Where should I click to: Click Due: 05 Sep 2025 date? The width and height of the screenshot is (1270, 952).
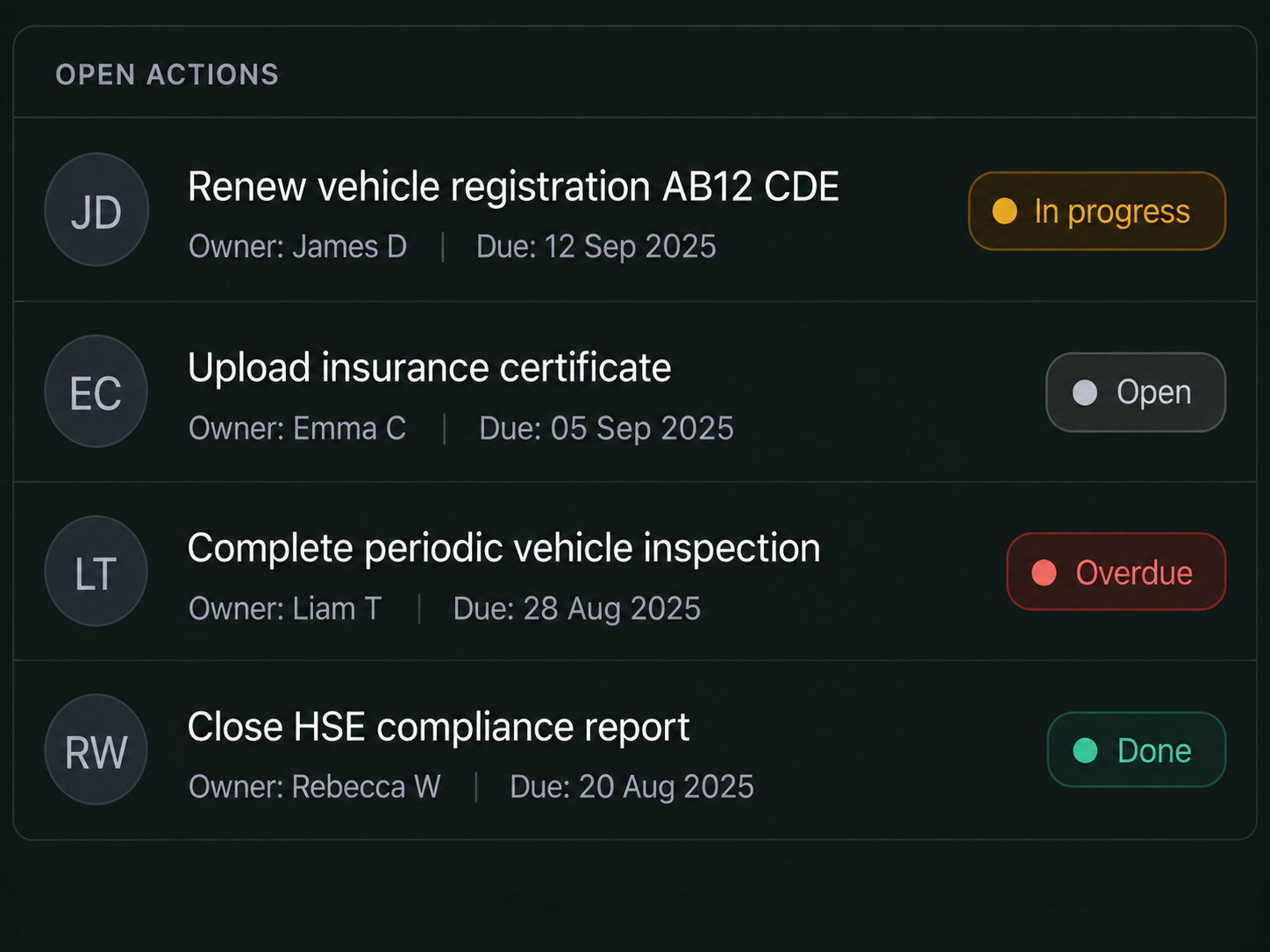pyautogui.click(x=606, y=429)
